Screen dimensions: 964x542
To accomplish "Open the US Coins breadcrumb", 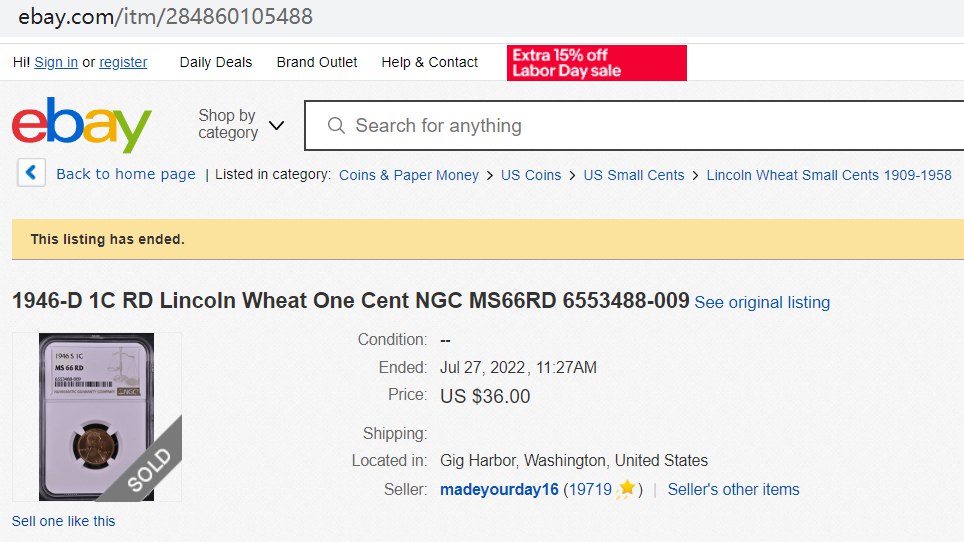I will [531, 175].
